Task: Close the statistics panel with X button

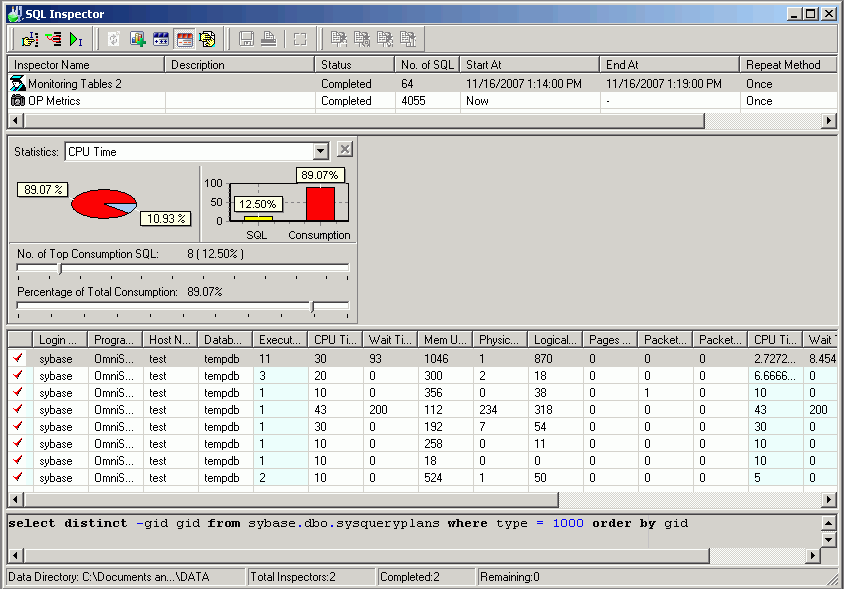Action: coord(345,150)
